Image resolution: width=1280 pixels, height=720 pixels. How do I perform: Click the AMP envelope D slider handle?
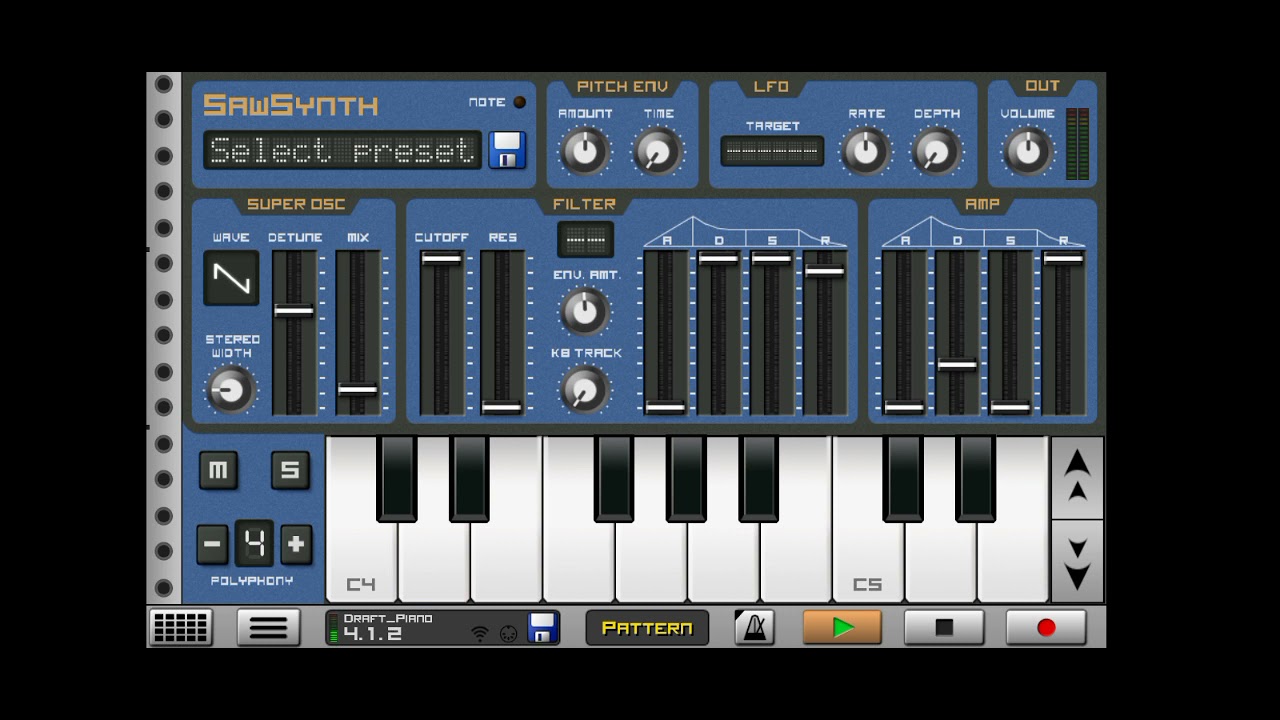point(957,365)
